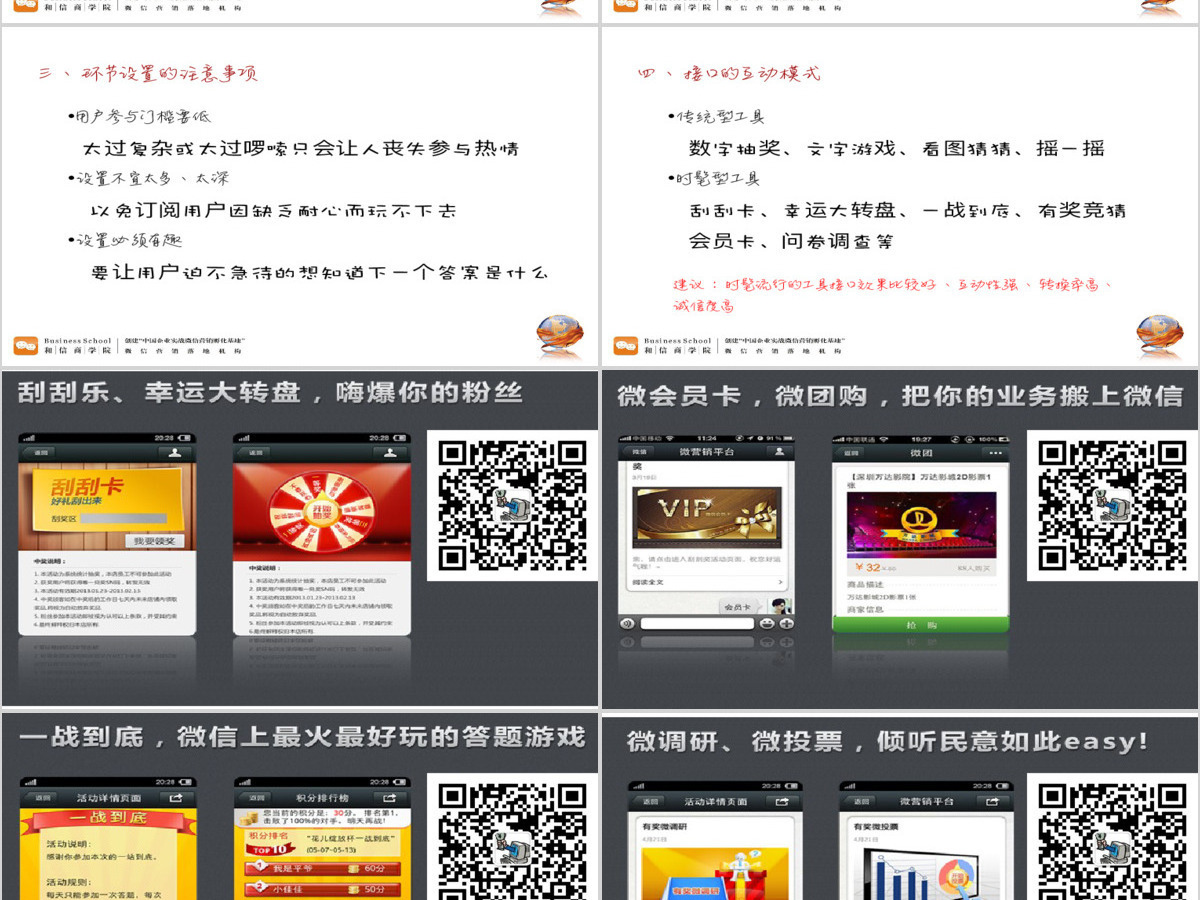Tap the emoji icon in the VIP chat phone

[x=767, y=623]
